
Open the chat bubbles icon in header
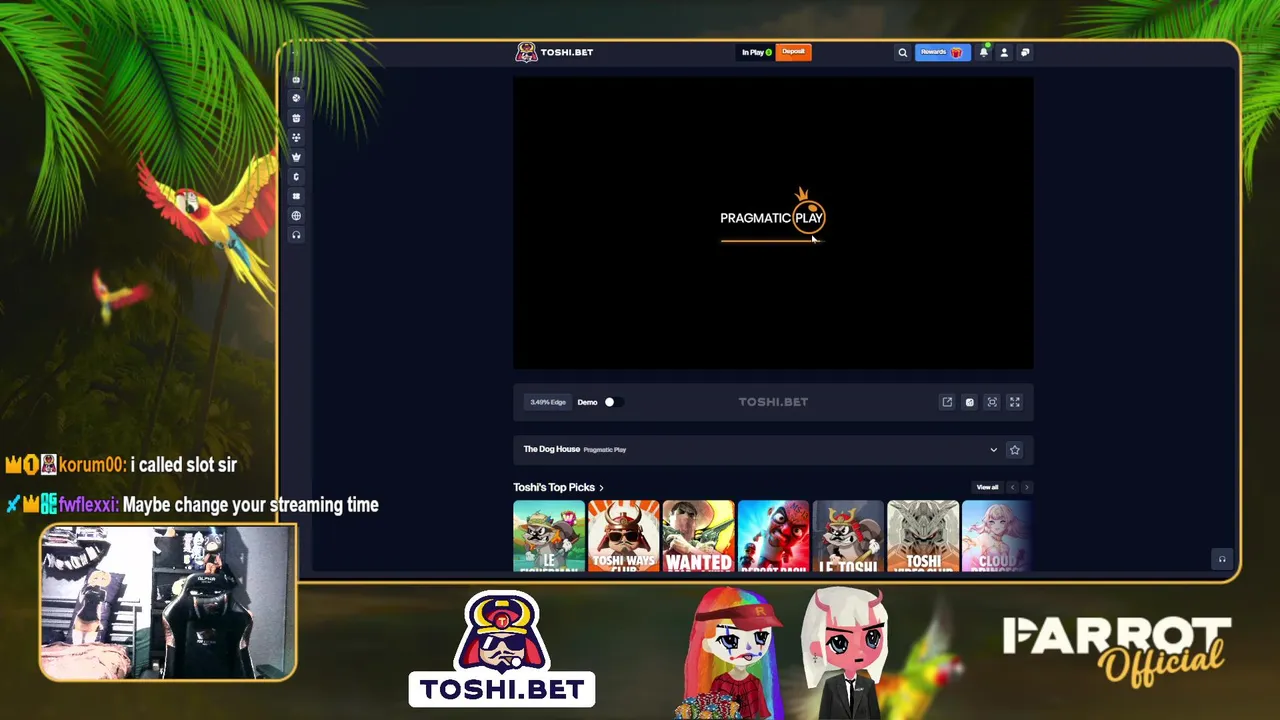click(1025, 52)
